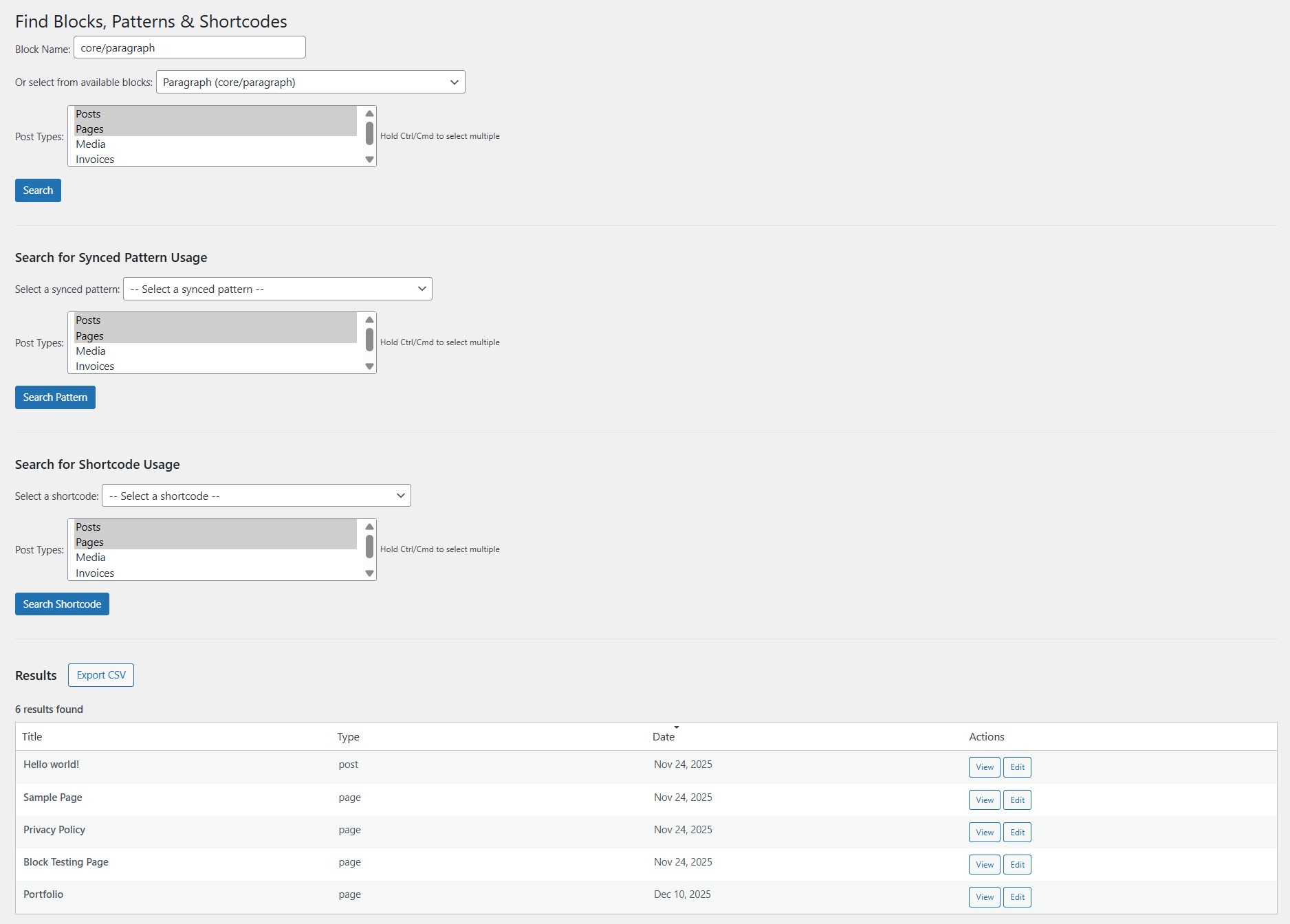View the Sample Page result

[x=985, y=800]
